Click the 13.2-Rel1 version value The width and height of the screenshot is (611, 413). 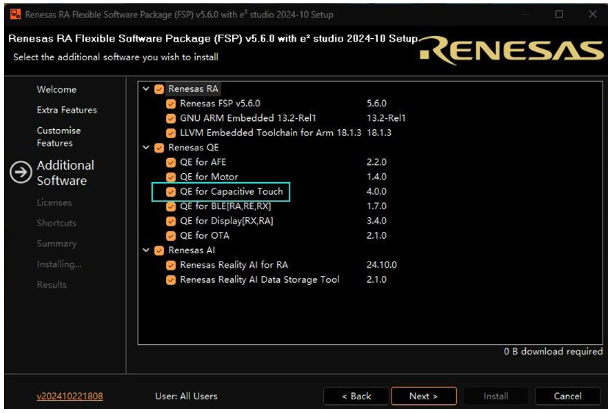point(386,118)
